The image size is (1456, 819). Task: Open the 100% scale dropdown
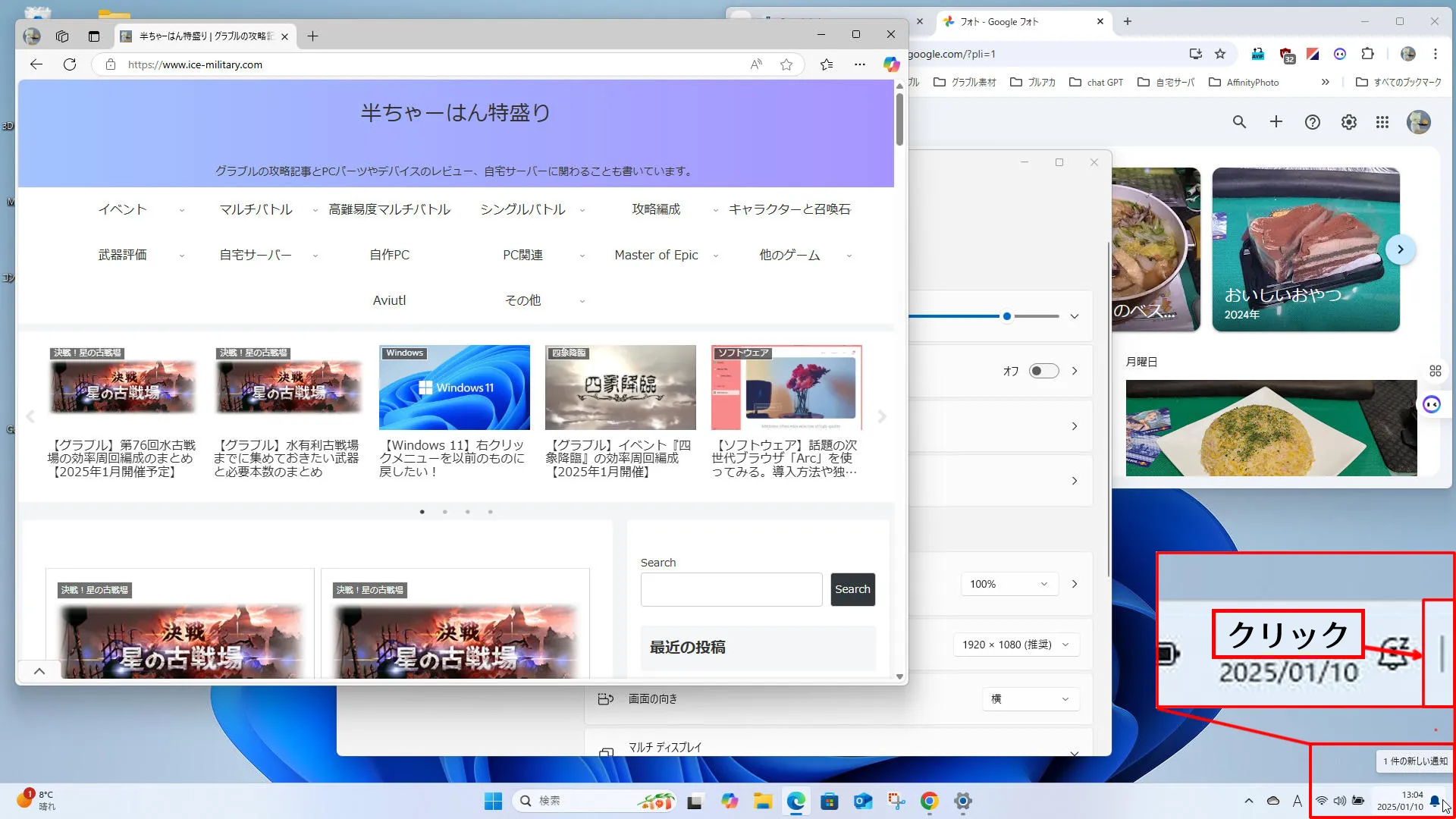pos(1009,584)
